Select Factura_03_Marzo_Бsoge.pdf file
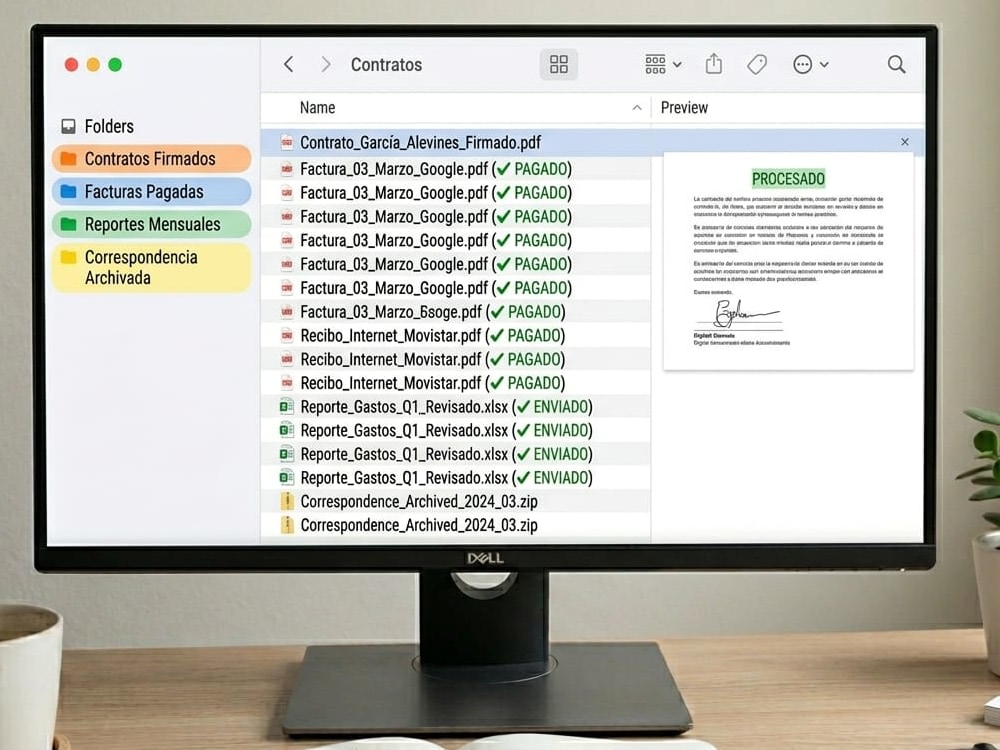1000x750 pixels. pos(456,312)
